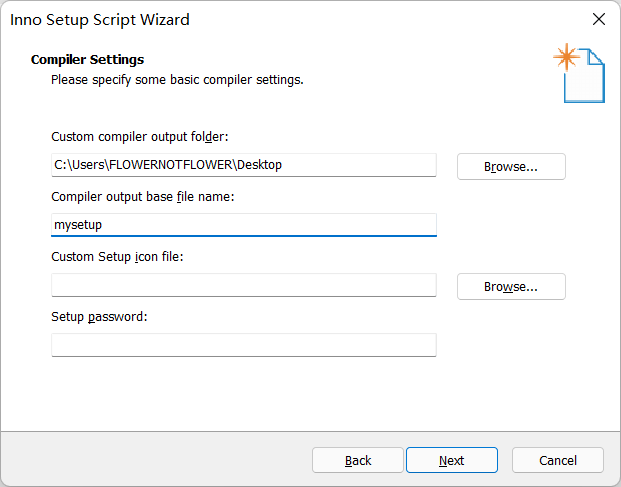This screenshot has width=621, height=487.
Task: Browse for a custom Setup icon file
Action: tap(511, 286)
